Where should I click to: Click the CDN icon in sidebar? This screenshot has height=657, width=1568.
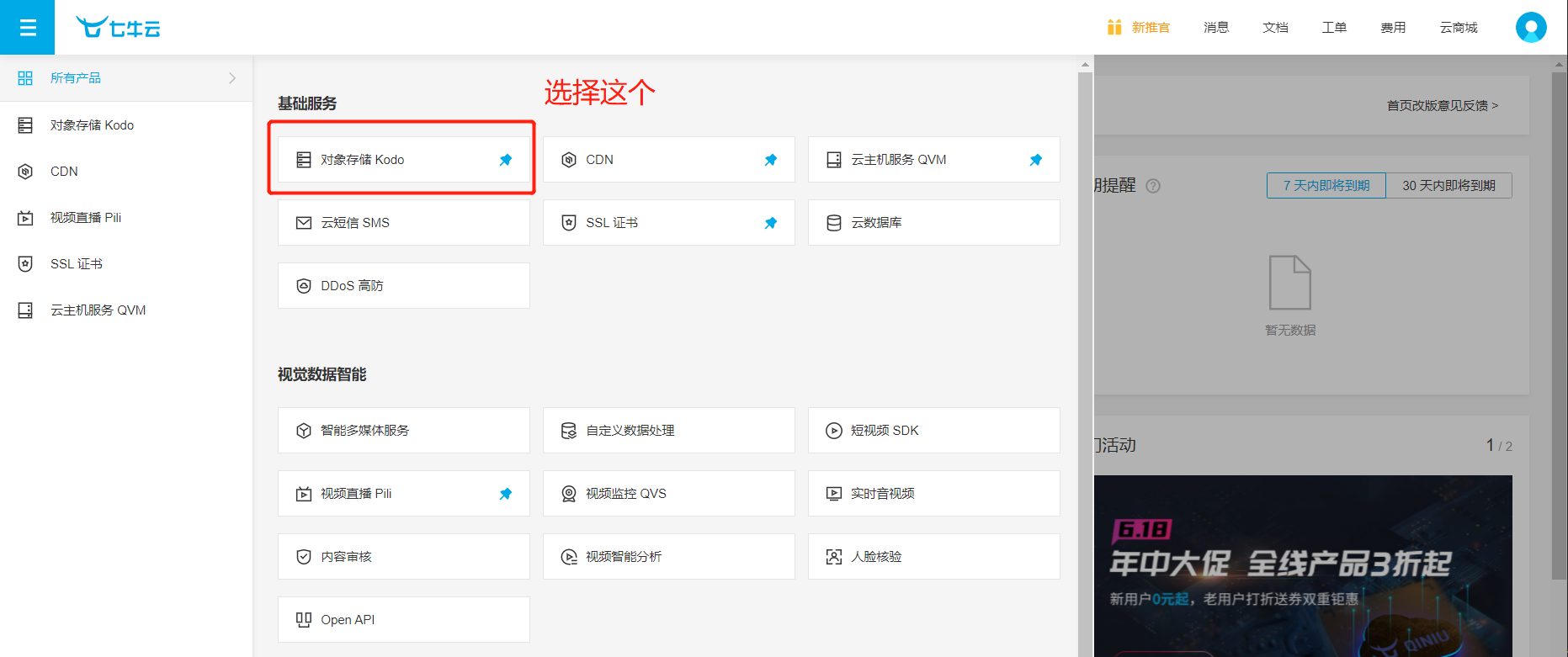pos(25,172)
